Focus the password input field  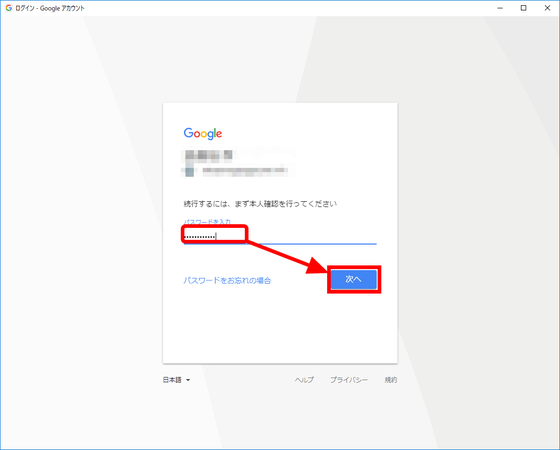point(280,236)
